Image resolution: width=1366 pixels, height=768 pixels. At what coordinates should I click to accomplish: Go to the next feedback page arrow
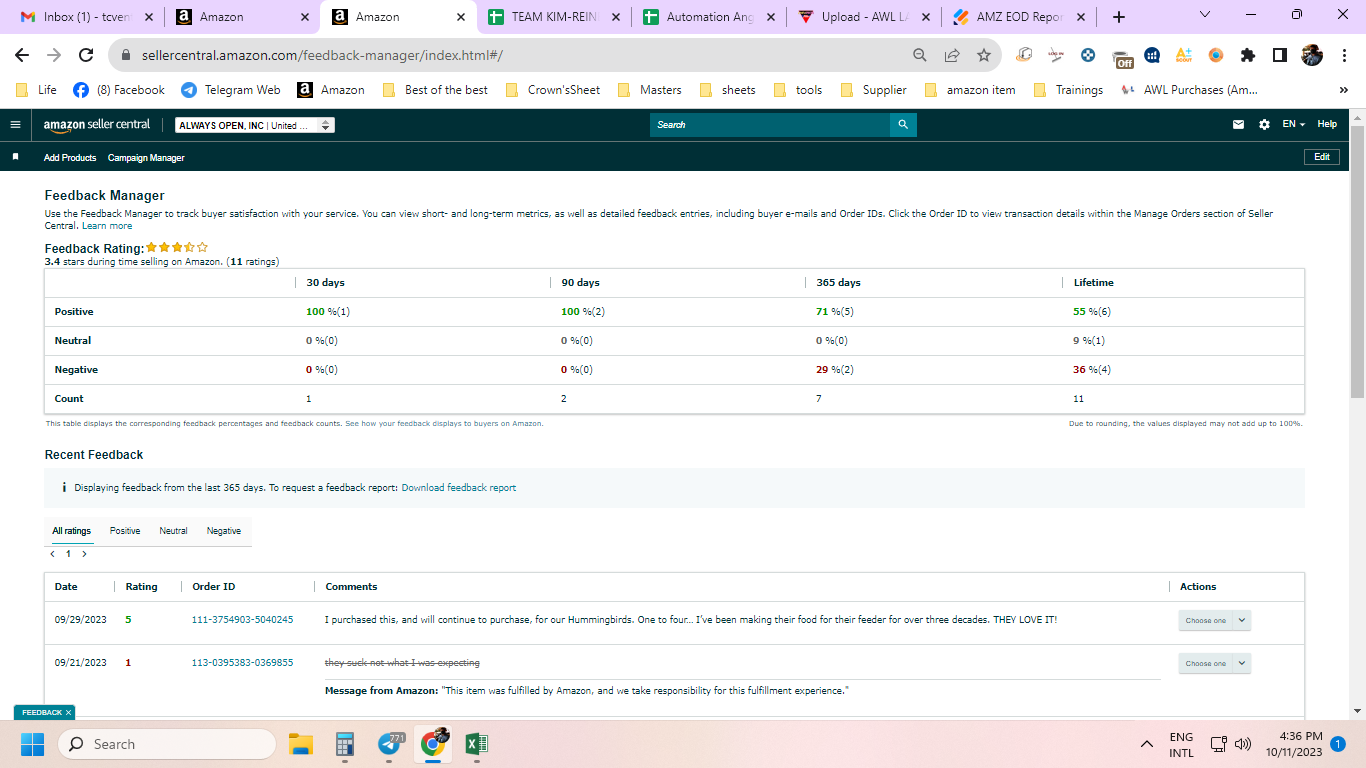pyautogui.click(x=84, y=554)
